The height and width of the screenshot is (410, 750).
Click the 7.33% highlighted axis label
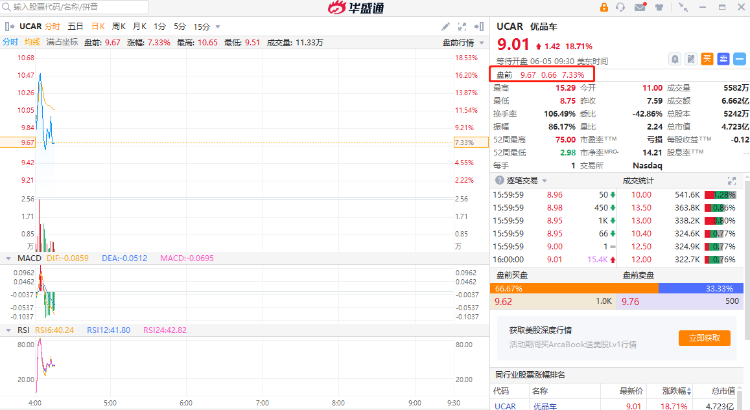[471, 143]
